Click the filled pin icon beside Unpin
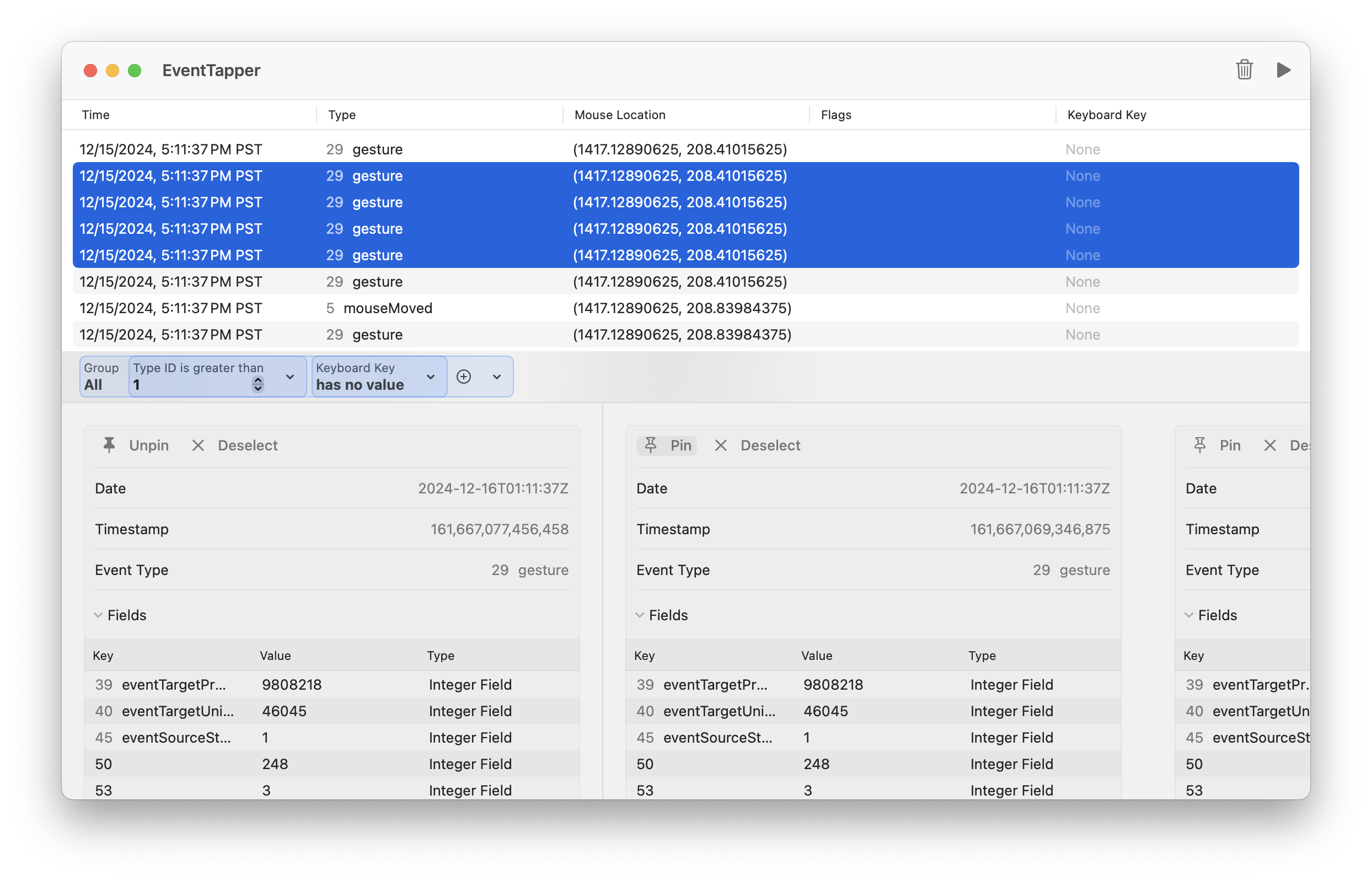The width and height of the screenshot is (1372, 881). (109, 445)
